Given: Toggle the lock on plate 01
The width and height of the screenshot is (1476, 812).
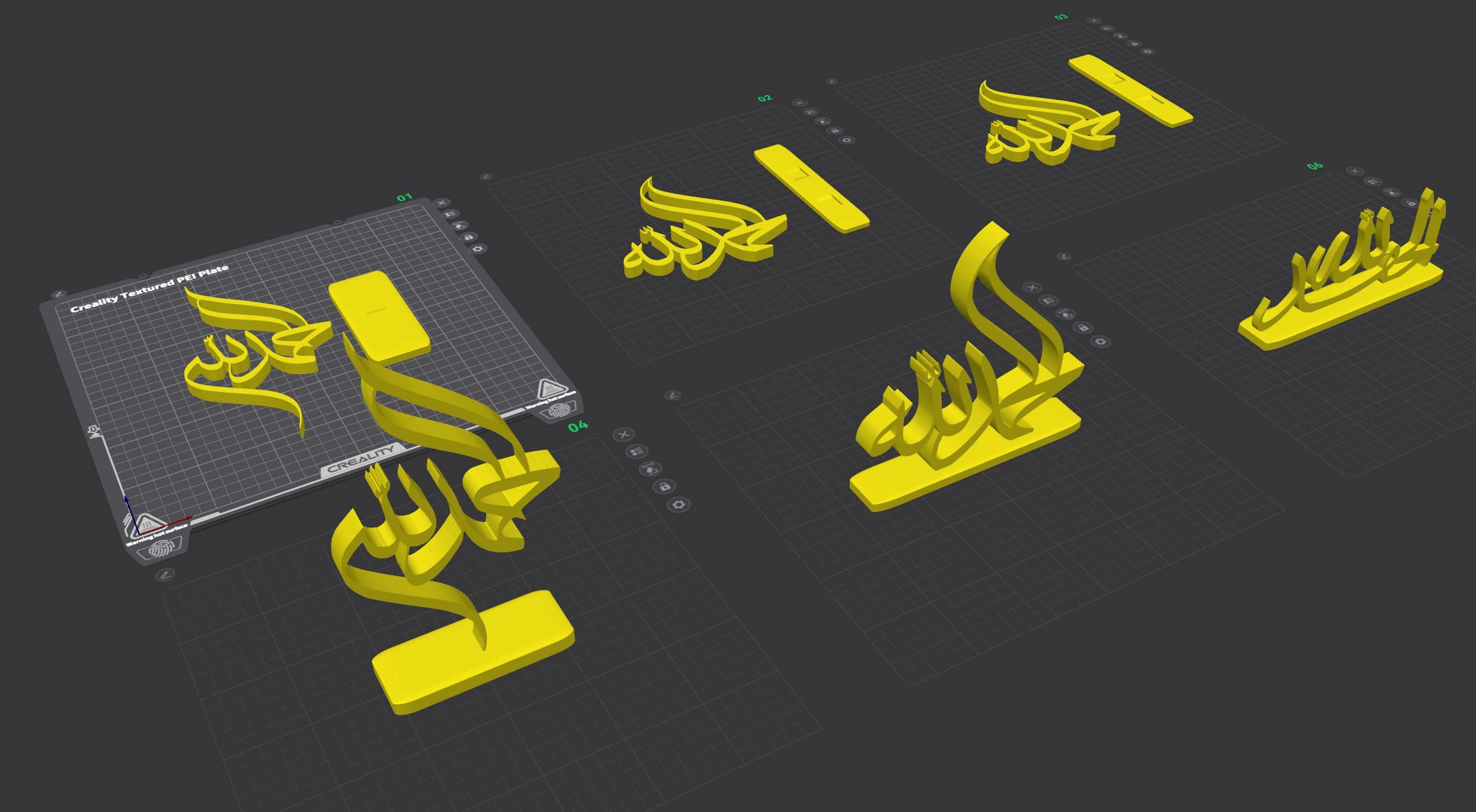Looking at the screenshot, I should (469, 237).
